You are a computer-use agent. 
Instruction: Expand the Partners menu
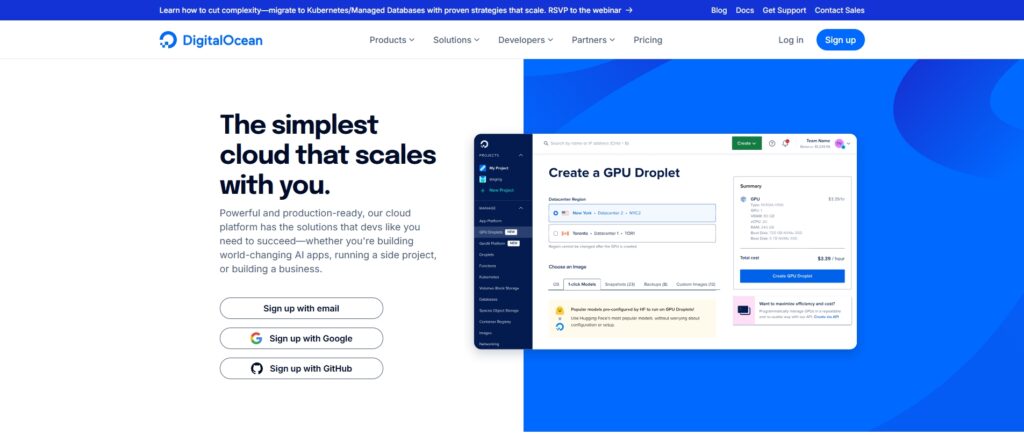coord(593,40)
